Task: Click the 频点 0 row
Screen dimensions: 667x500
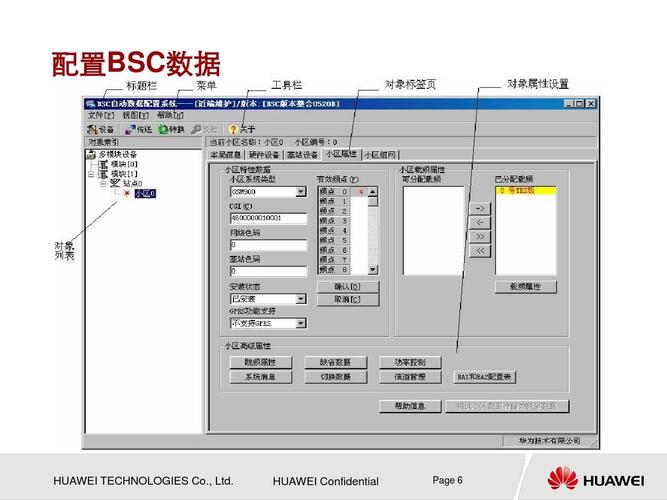Action: [x=342, y=192]
